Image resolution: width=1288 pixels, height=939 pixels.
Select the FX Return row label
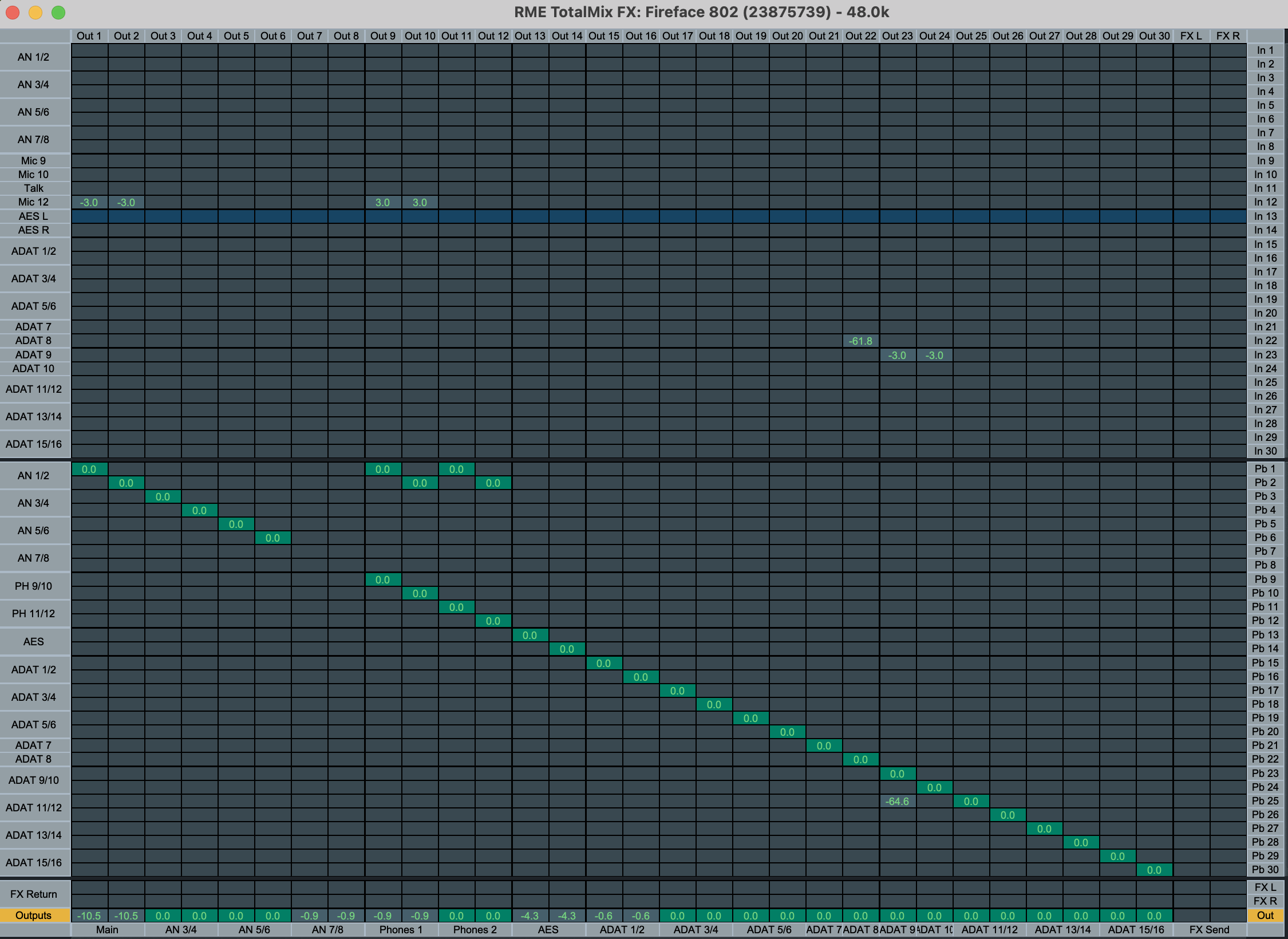pos(33,894)
